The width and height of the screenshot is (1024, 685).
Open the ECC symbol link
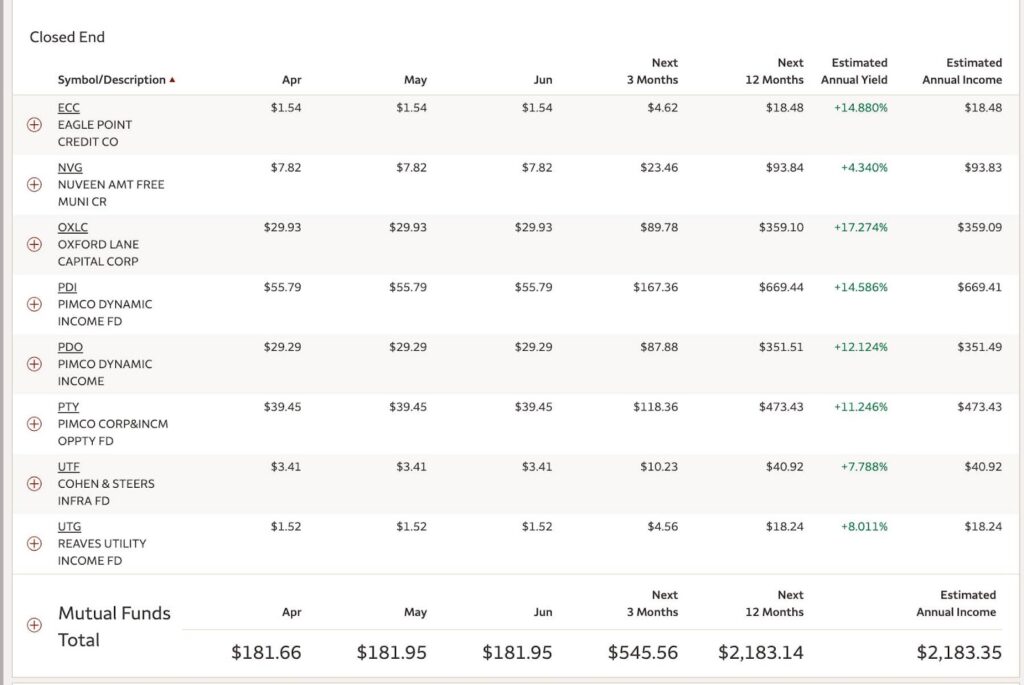68,108
